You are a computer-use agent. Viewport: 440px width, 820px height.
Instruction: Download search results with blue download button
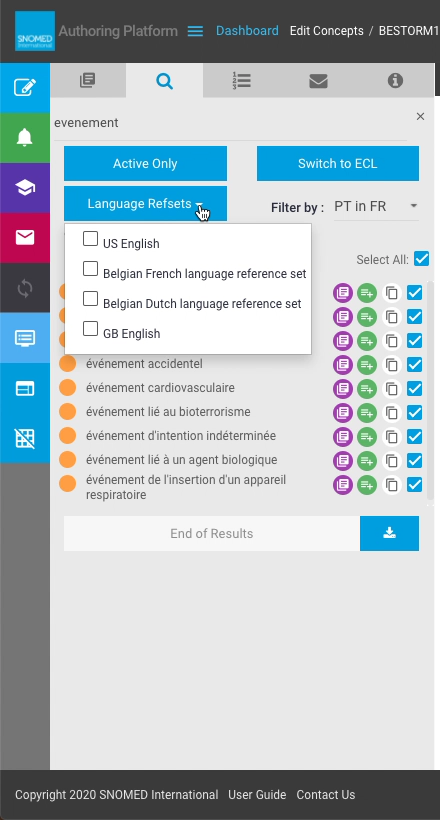[389, 533]
